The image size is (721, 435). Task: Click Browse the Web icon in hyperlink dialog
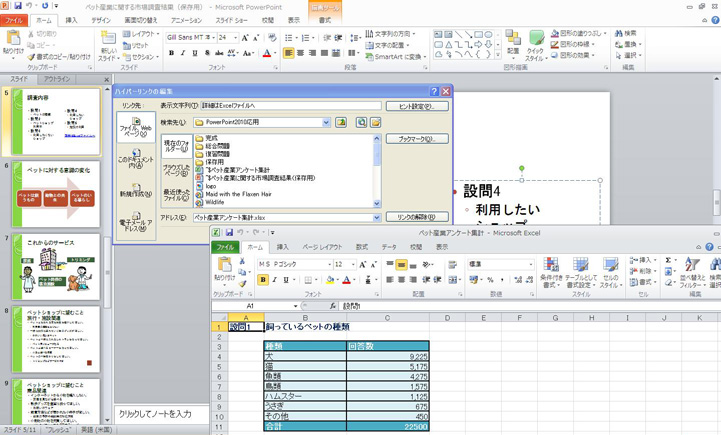pyautogui.click(x=361, y=122)
